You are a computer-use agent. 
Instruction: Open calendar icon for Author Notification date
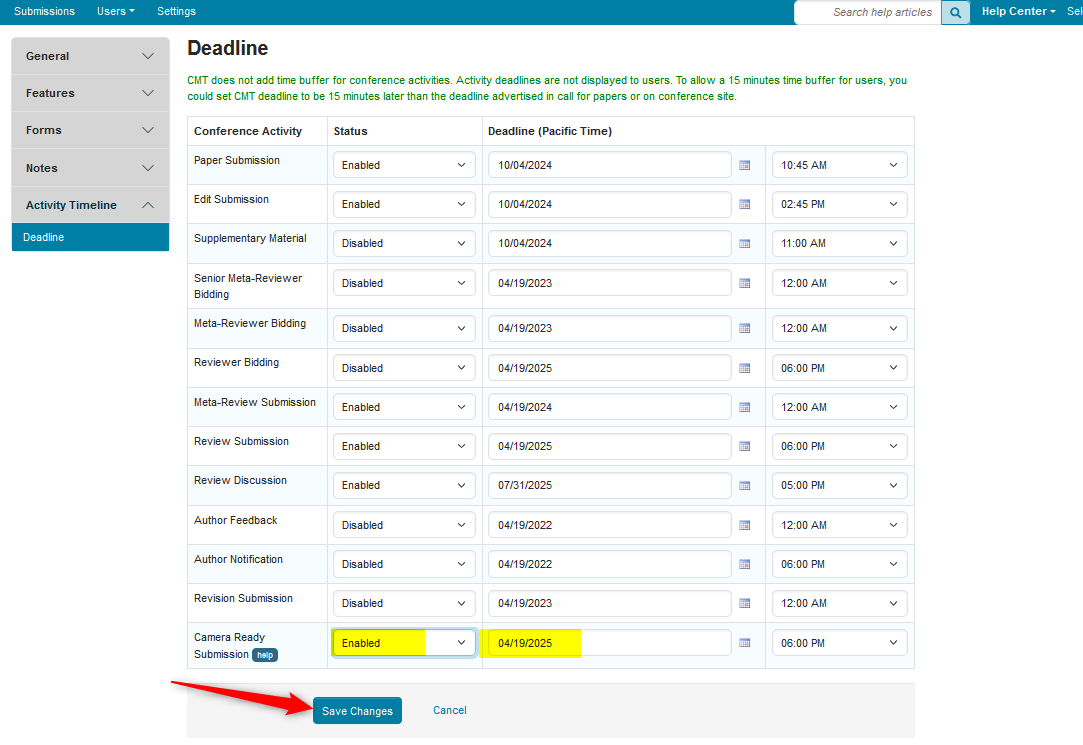pos(744,564)
